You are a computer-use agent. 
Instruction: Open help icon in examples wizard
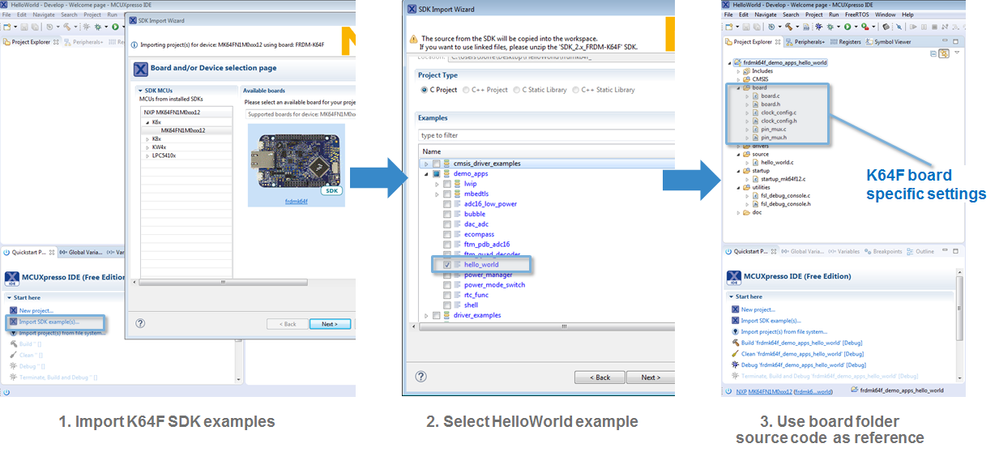(x=420, y=376)
